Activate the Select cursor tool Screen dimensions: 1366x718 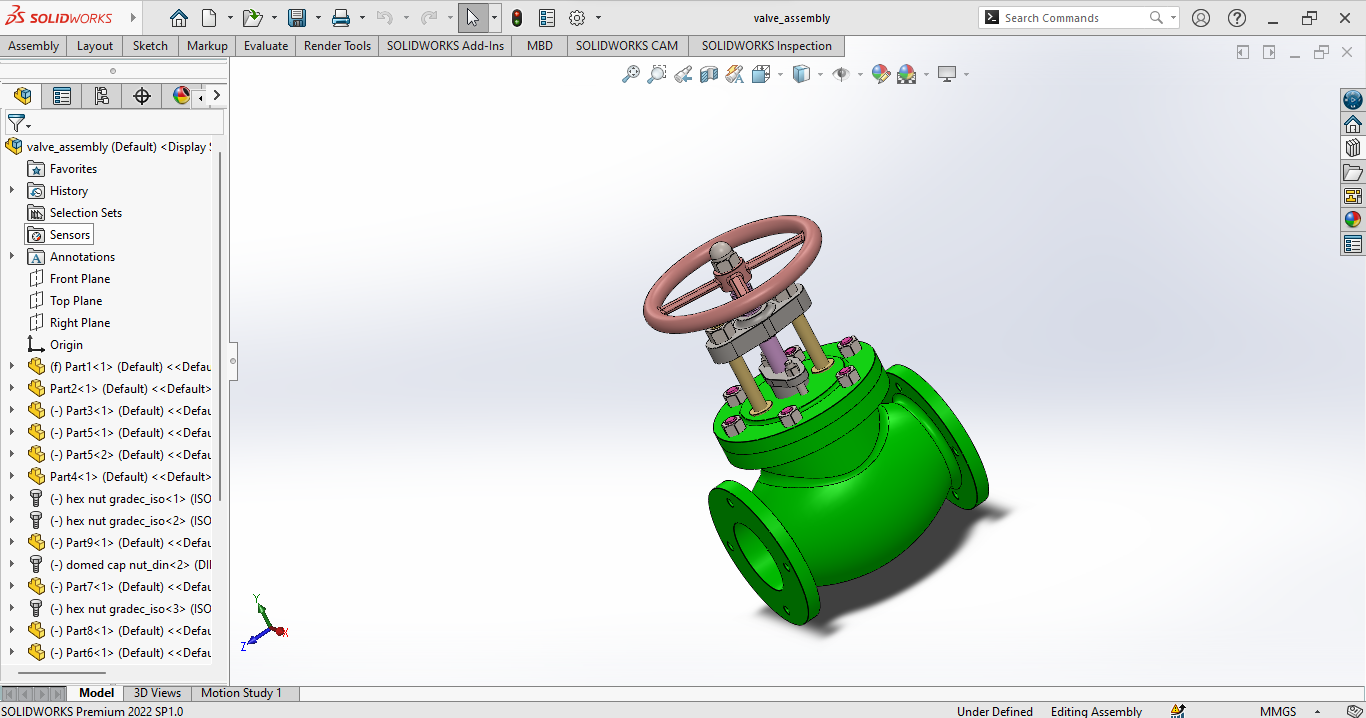coord(473,18)
